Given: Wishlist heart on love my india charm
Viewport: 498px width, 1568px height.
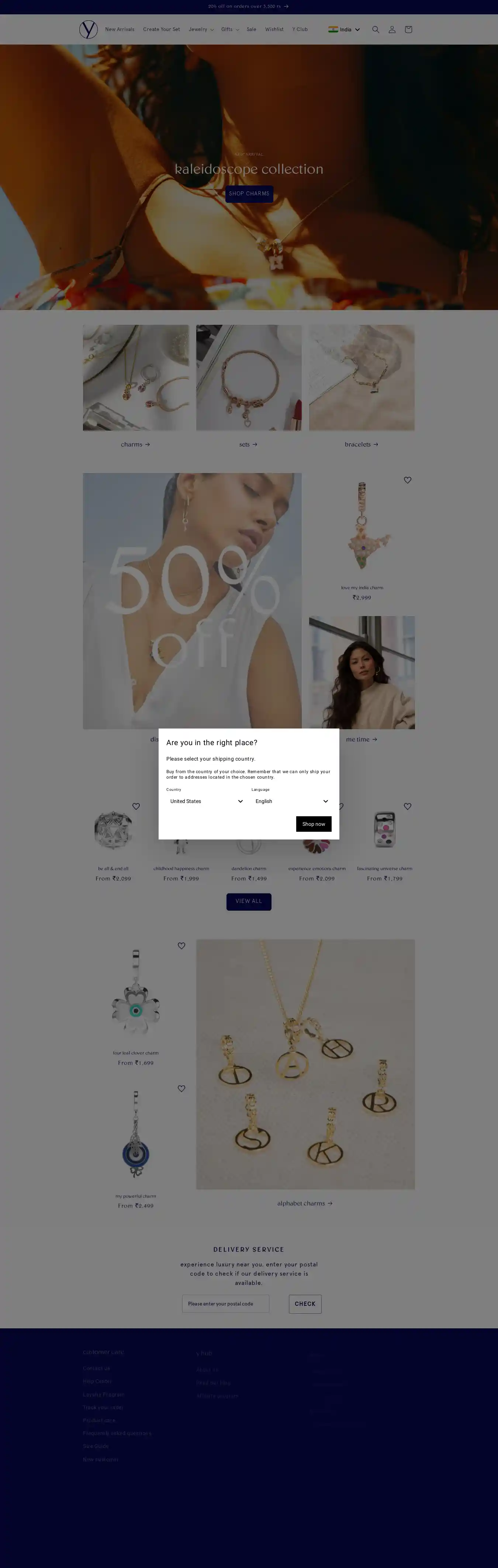Looking at the screenshot, I should [408, 480].
